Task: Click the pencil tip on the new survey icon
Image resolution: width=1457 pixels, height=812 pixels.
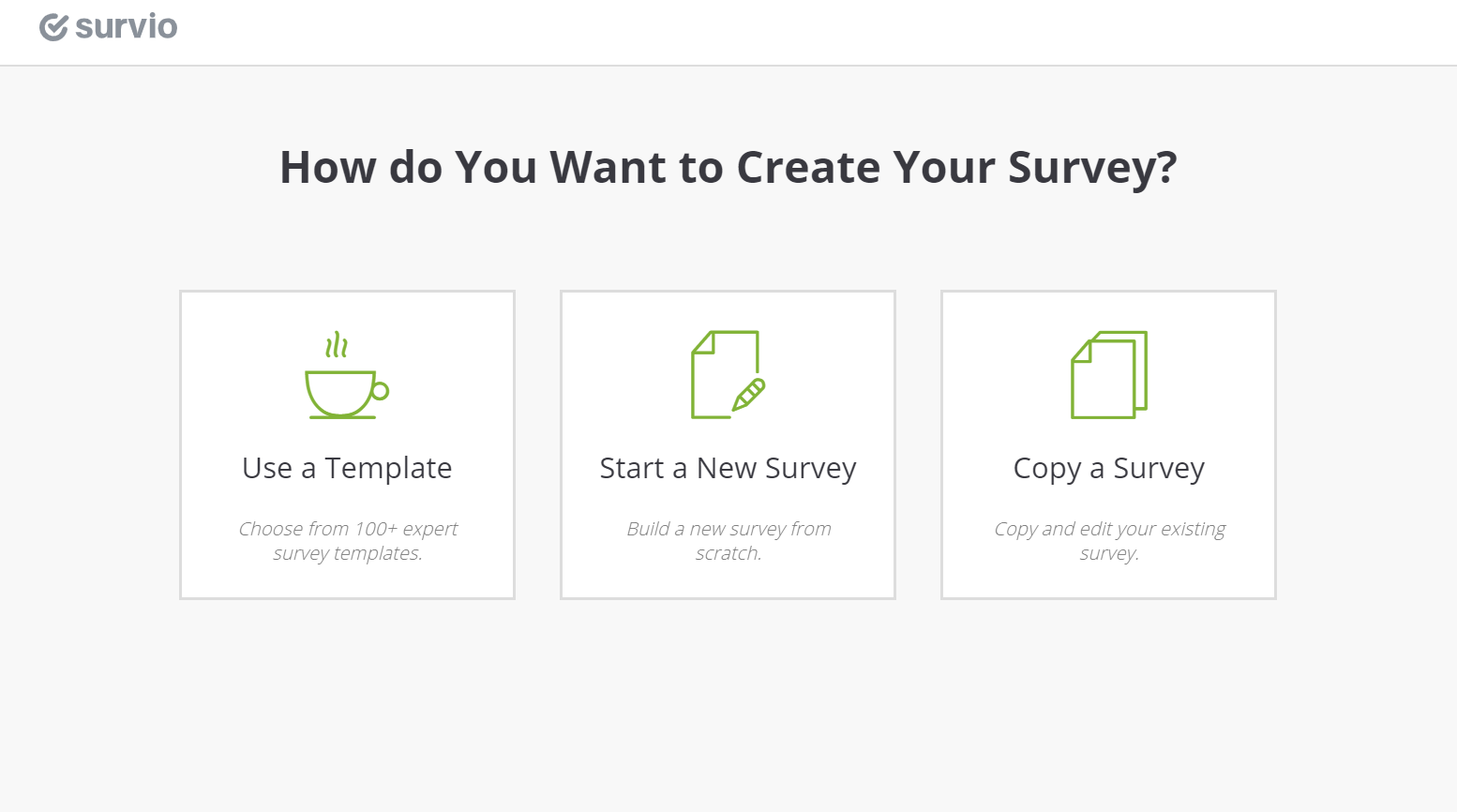Action: click(x=738, y=406)
